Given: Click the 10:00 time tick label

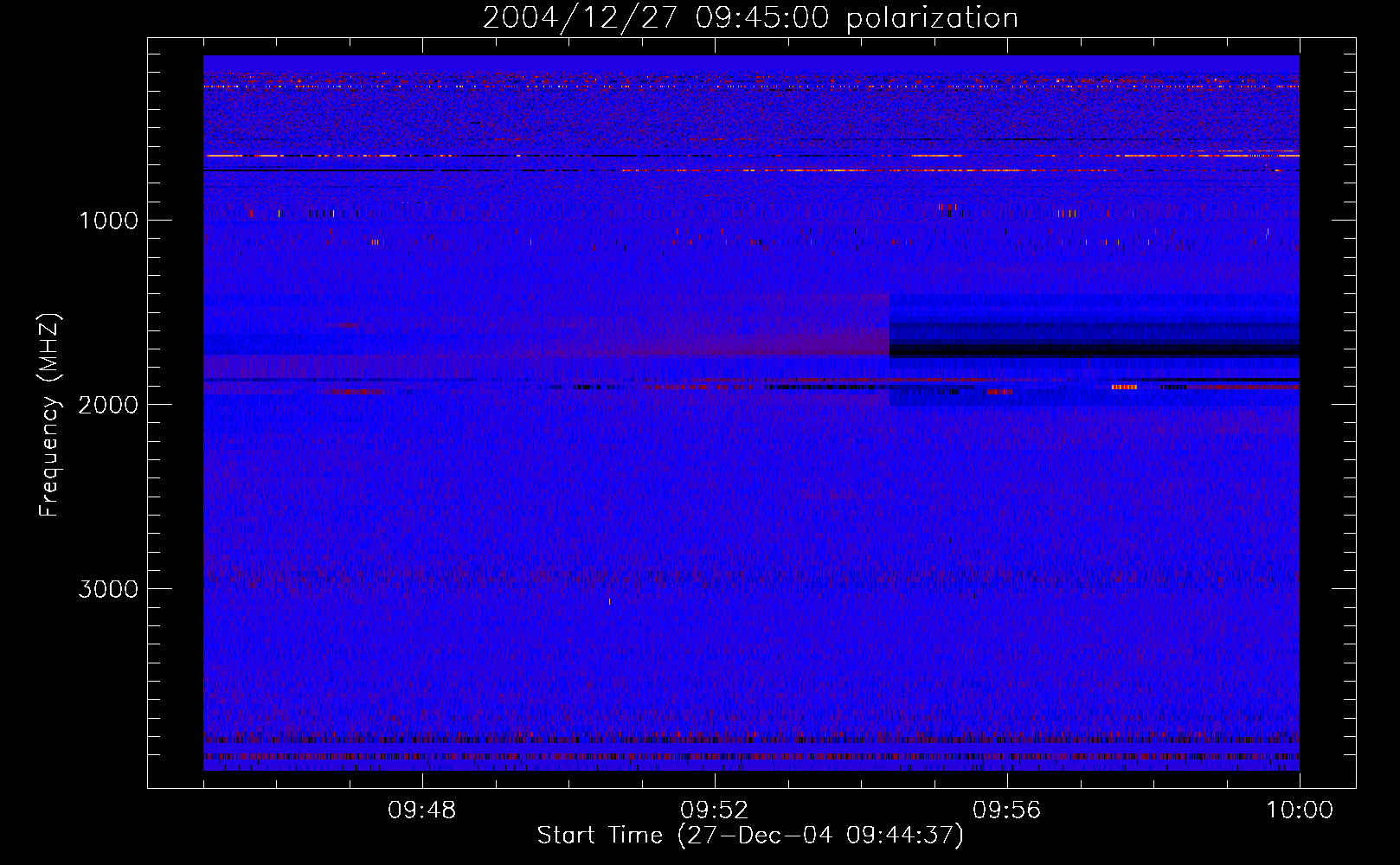Looking at the screenshot, I should [x=1300, y=811].
